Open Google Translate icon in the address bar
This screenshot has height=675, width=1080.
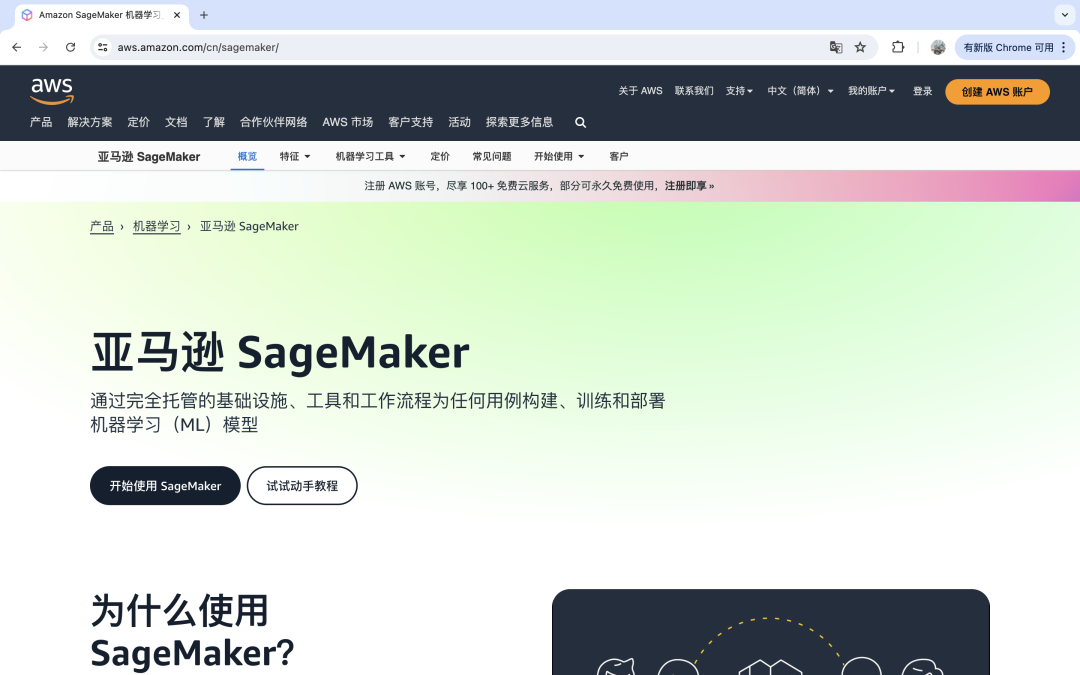click(x=834, y=47)
